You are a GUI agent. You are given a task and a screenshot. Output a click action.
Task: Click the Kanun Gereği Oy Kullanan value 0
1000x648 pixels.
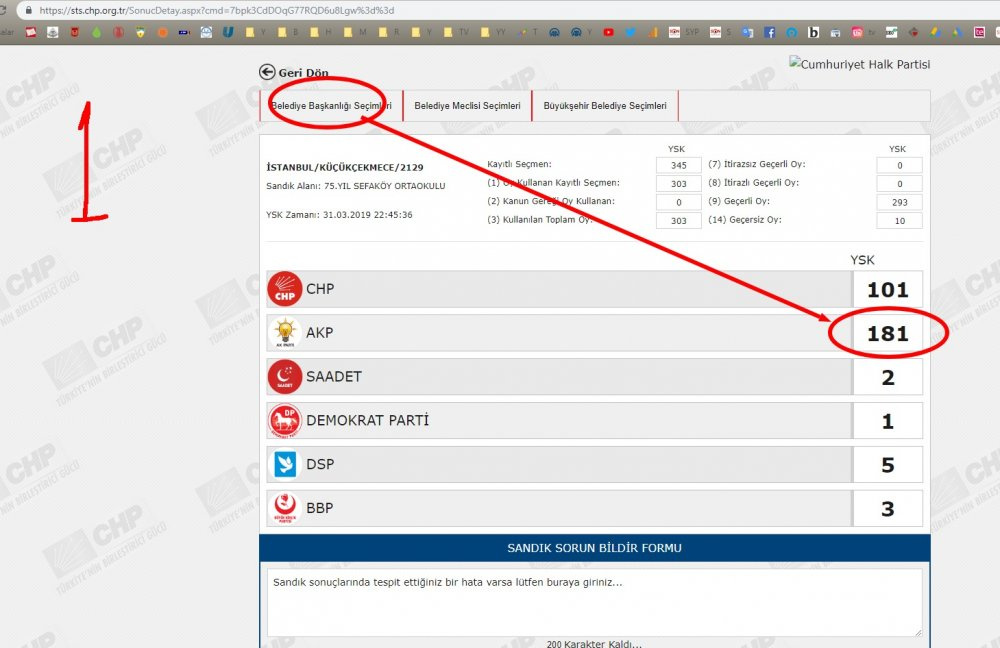pos(679,202)
